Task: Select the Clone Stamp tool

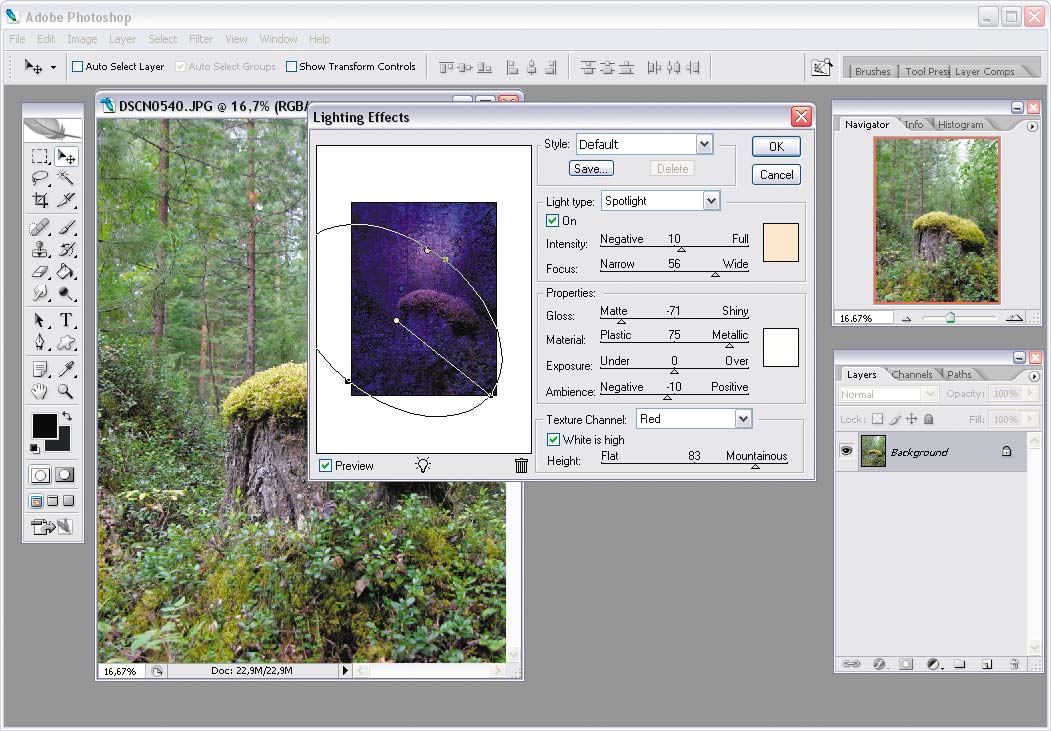Action: click(x=40, y=249)
